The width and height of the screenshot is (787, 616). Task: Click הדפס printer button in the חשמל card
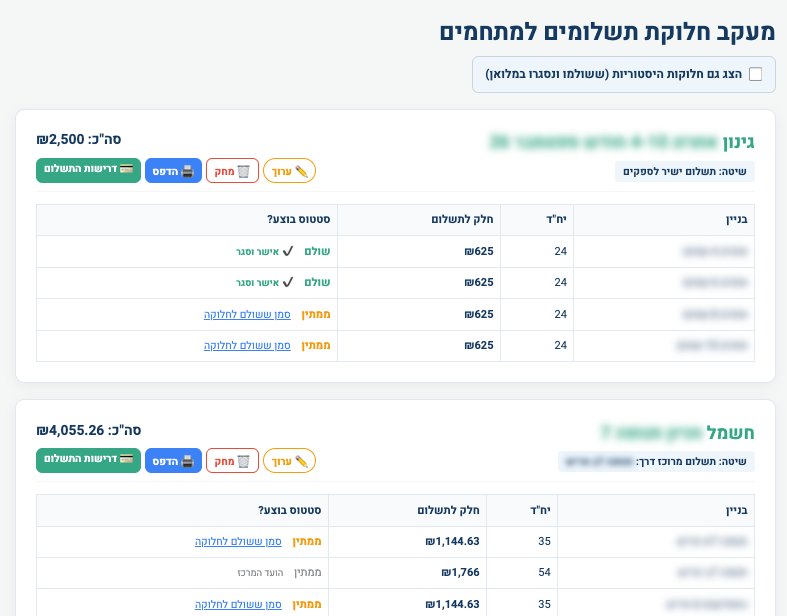pyautogui.click(x=173, y=461)
